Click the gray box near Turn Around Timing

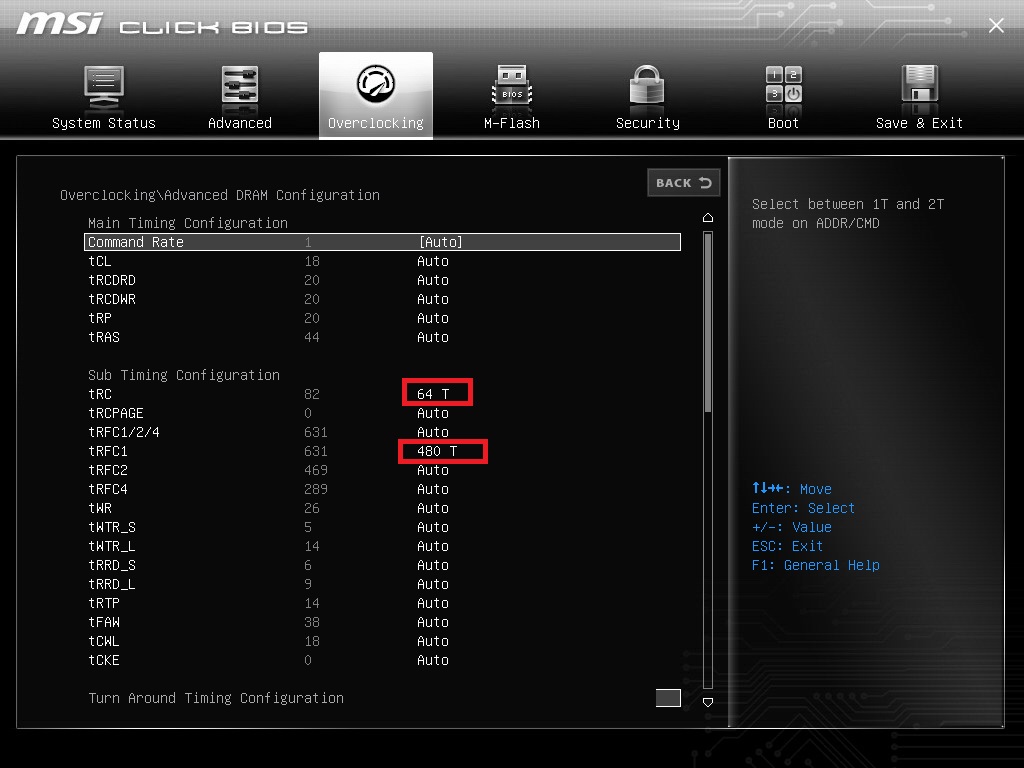pos(668,698)
